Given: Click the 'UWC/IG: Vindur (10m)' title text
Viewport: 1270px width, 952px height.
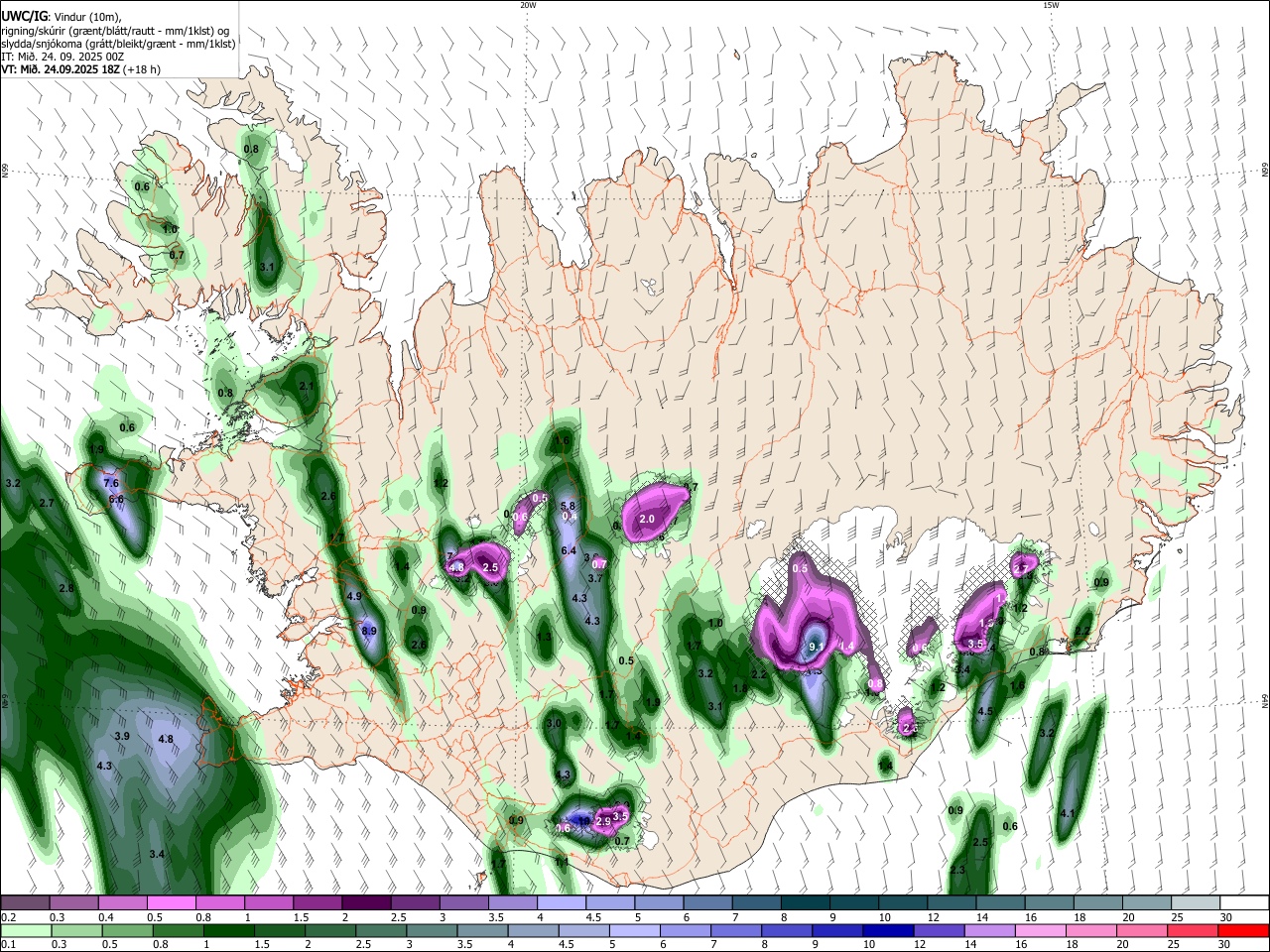Looking at the screenshot, I should tap(62, 17).
